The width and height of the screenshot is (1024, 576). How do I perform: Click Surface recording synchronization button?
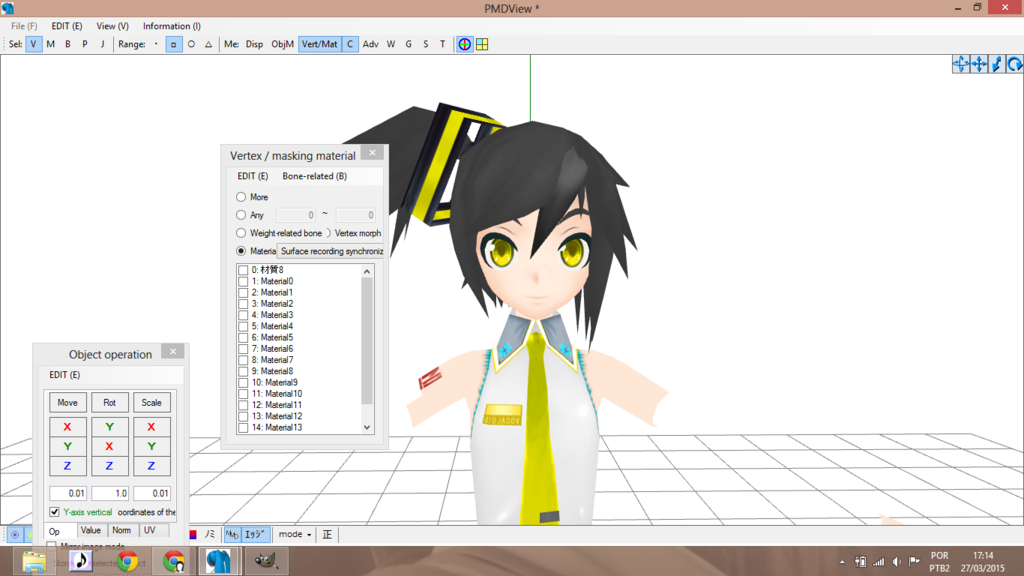[330, 251]
